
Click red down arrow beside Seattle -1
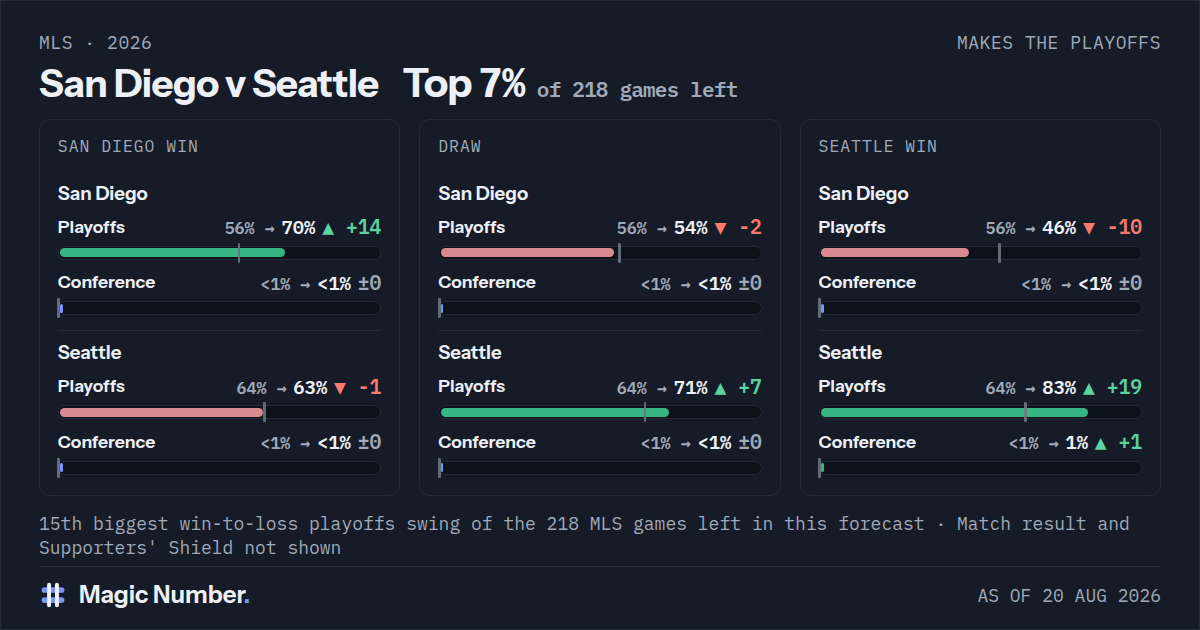(x=340, y=388)
